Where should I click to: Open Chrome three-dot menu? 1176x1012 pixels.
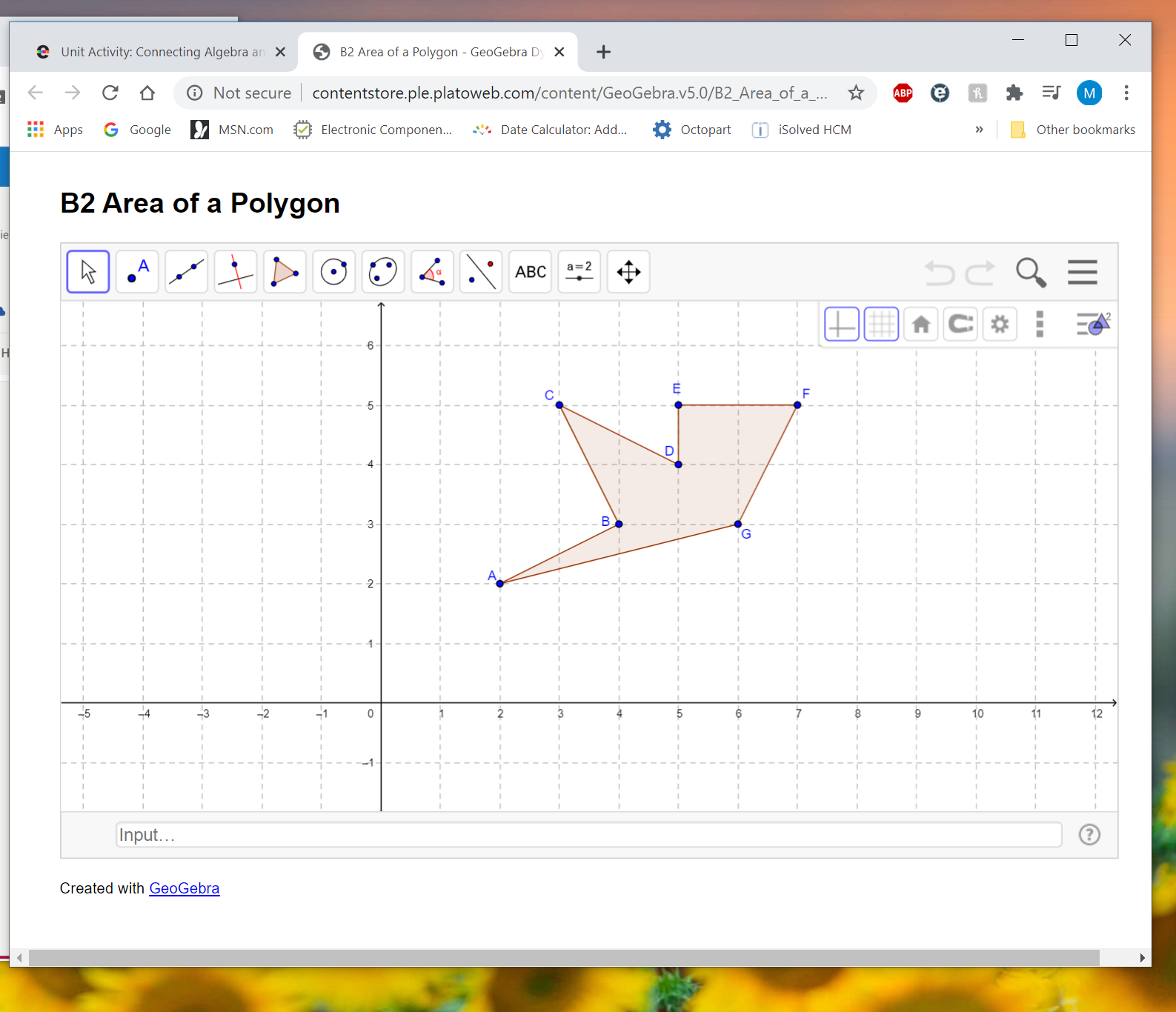coord(1126,93)
